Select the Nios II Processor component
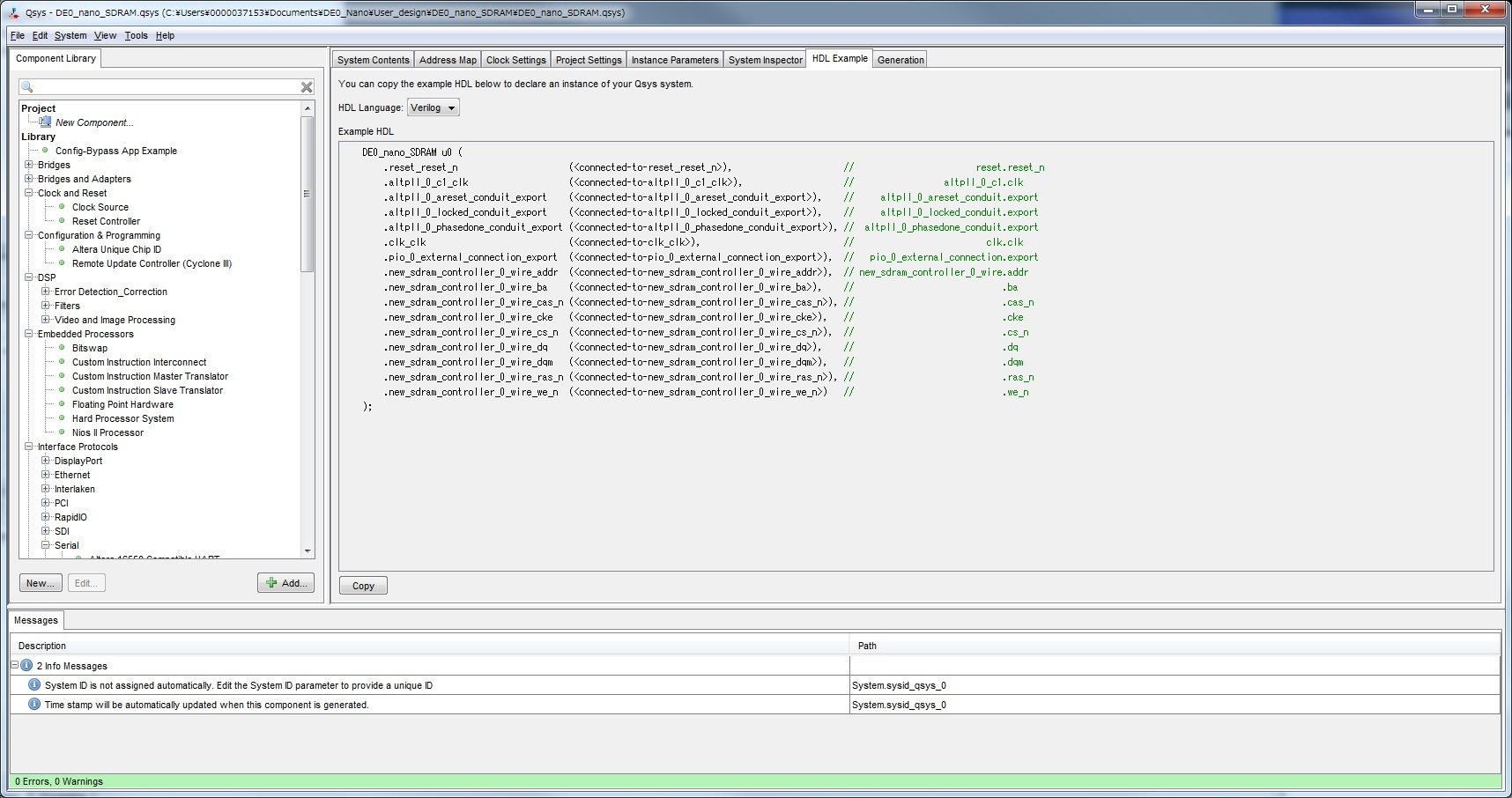1512x798 pixels. (x=107, y=432)
